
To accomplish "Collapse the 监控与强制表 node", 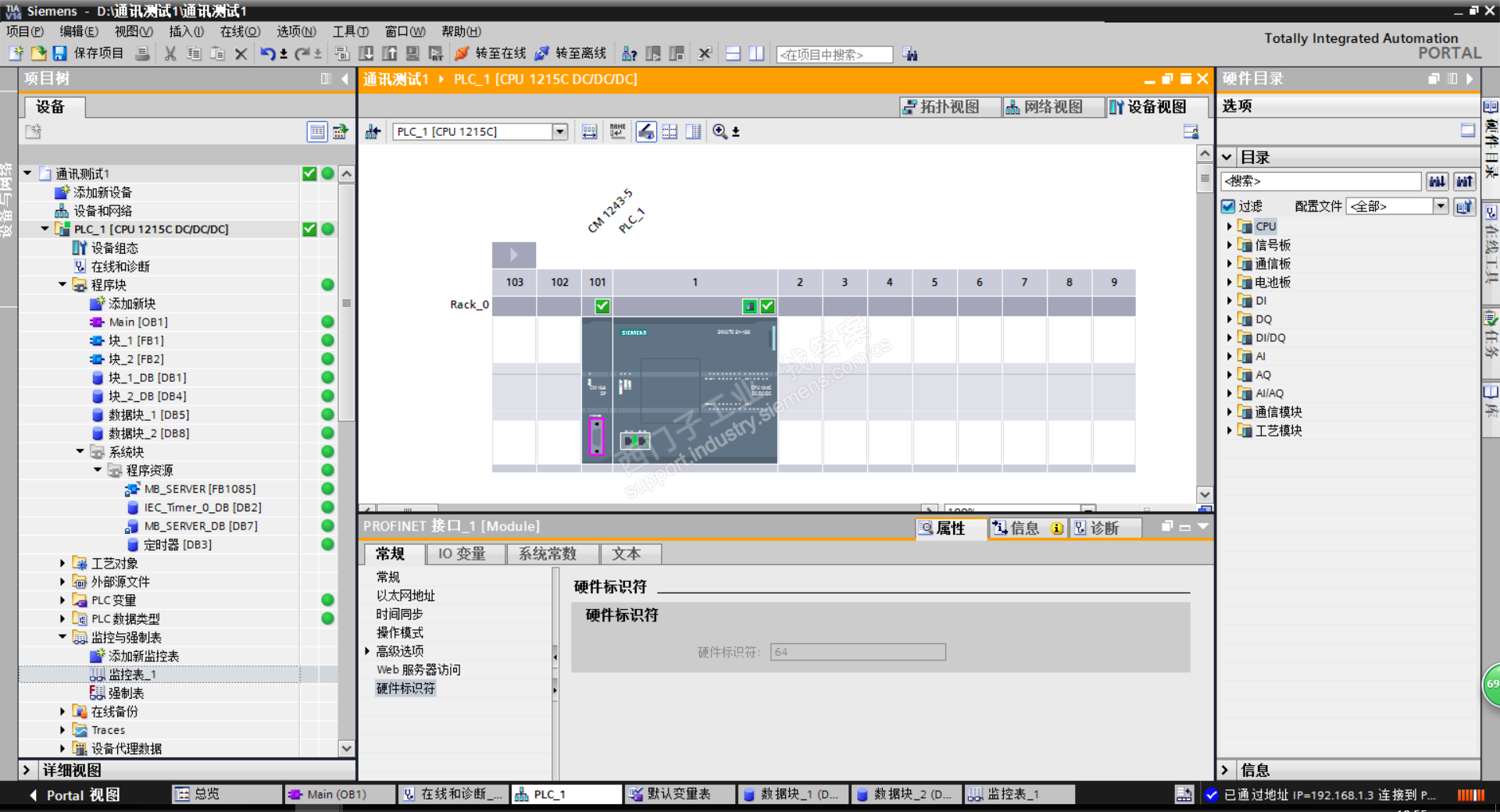I will click(62, 637).
